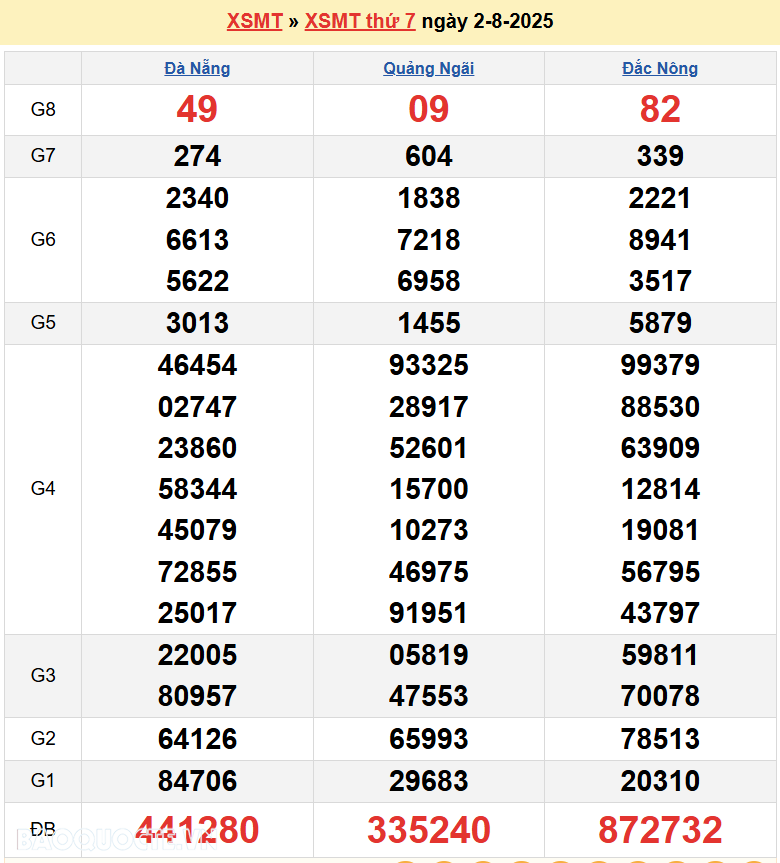Open the XSMT thứ 7 link
This screenshot has width=780, height=863.
coord(360,21)
